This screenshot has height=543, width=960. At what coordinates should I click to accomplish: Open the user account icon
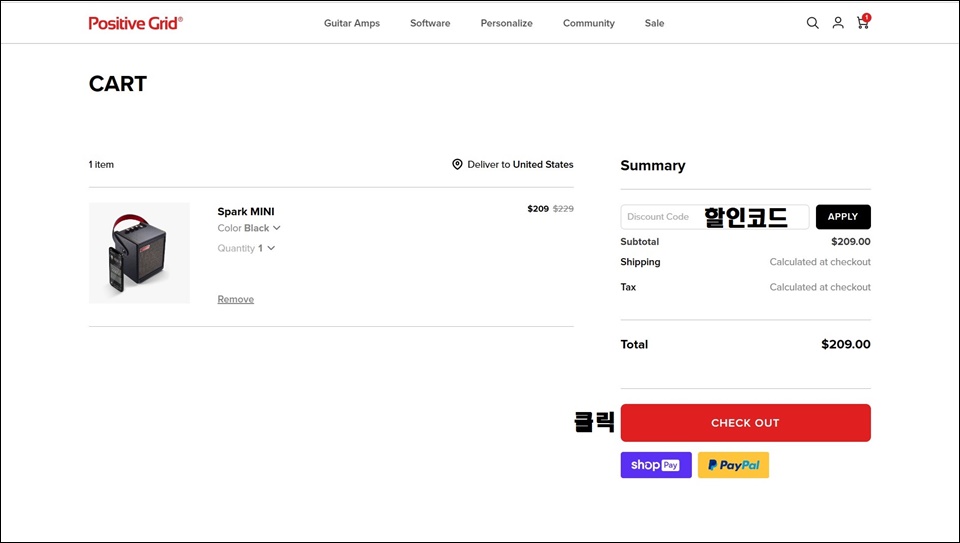pos(838,23)
